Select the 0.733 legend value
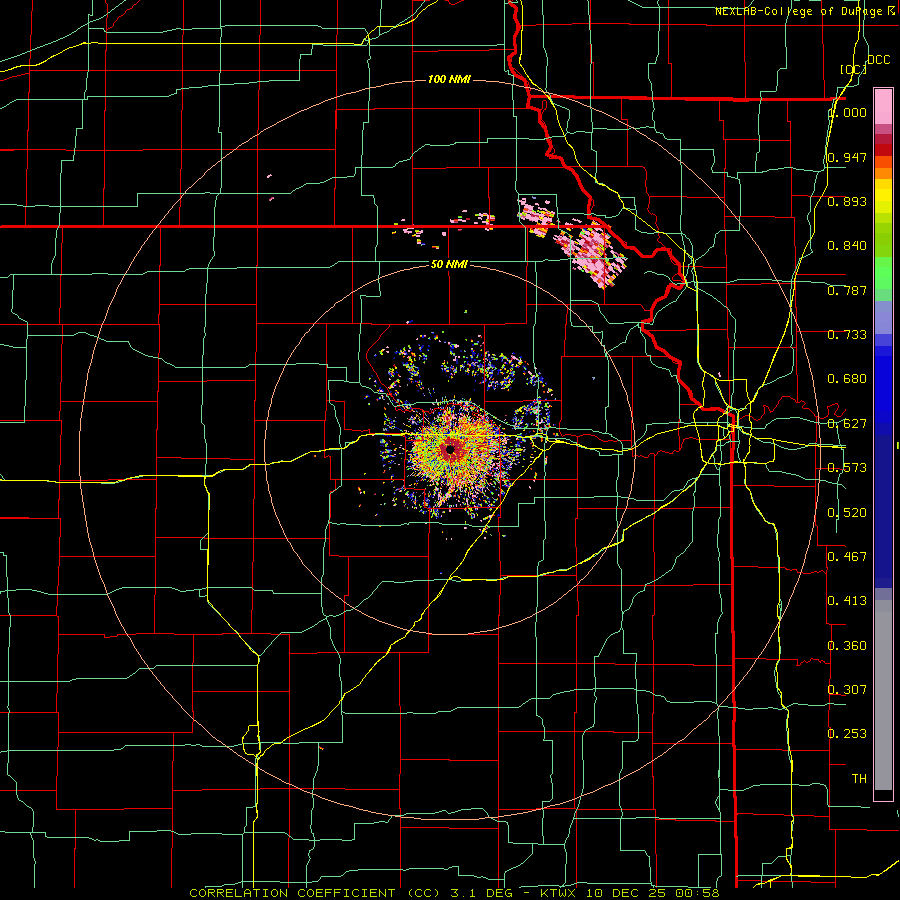The image size is (900, 900). click(x=847, y=335)
